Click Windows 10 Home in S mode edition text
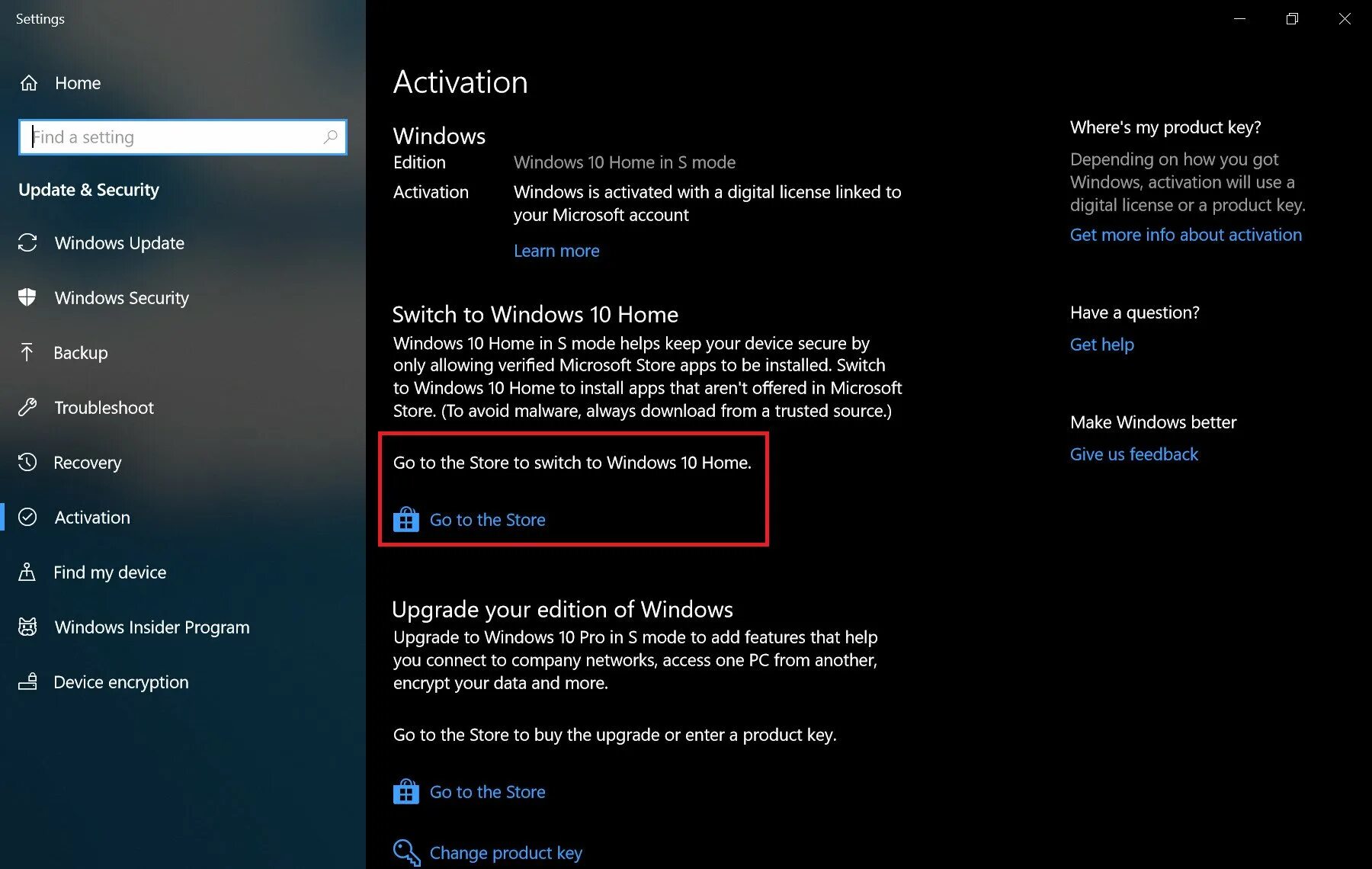1372x869 pixels. tap(624, 162)
